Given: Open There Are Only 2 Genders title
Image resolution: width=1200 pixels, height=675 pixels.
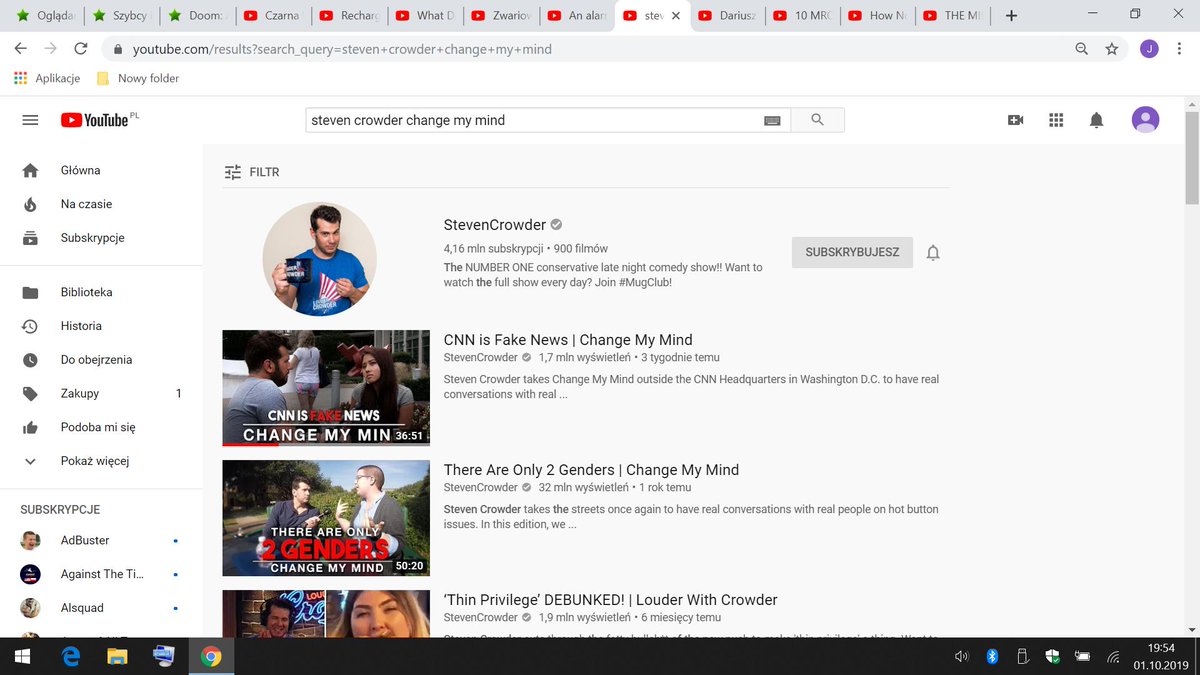Looking at the screenshot, I should pyautogui.click(x=591, y=470).
